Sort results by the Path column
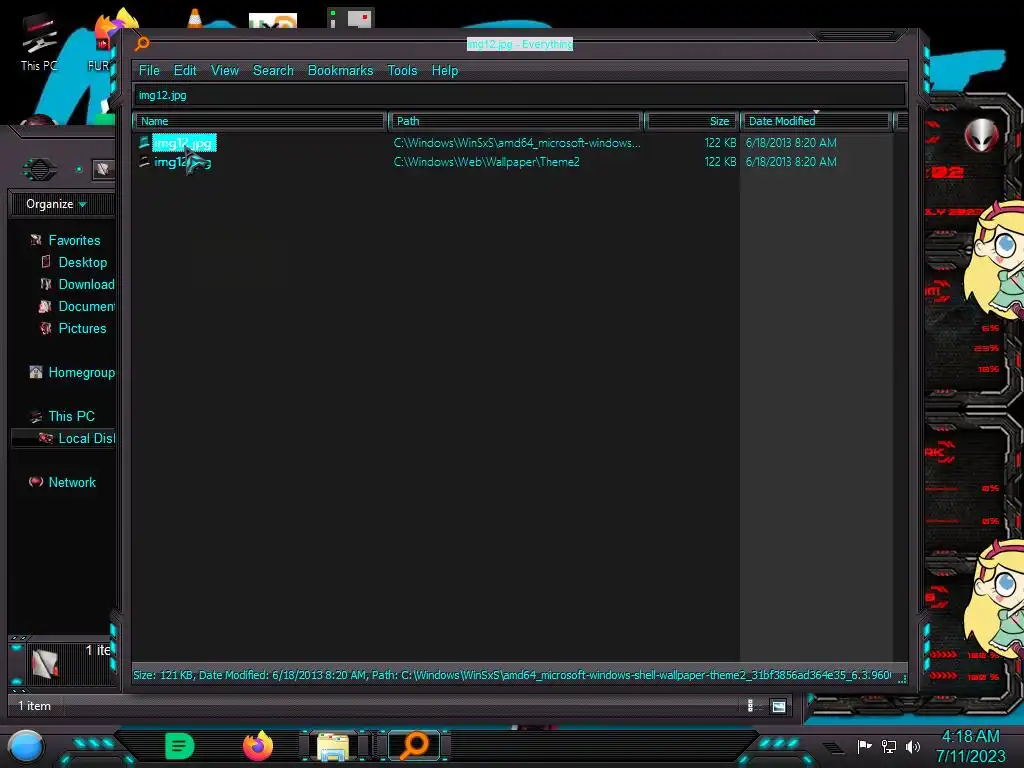The width and height of the screenshot is (1024, 768). pyautogui.click(x=515, y=121)
